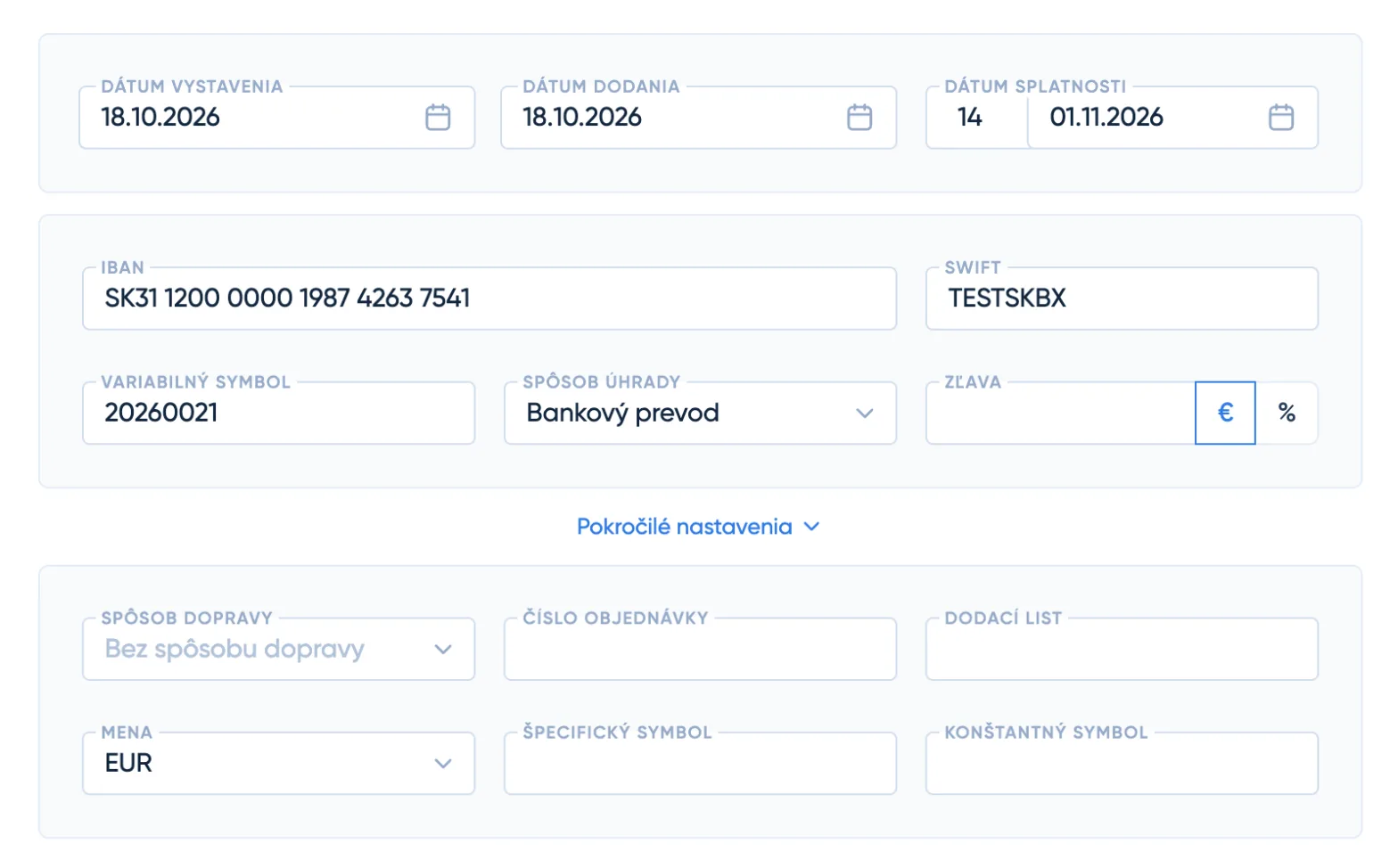
Task: Click the Dodací list field
Action: pyautogui.click(x=1122, y=649)
